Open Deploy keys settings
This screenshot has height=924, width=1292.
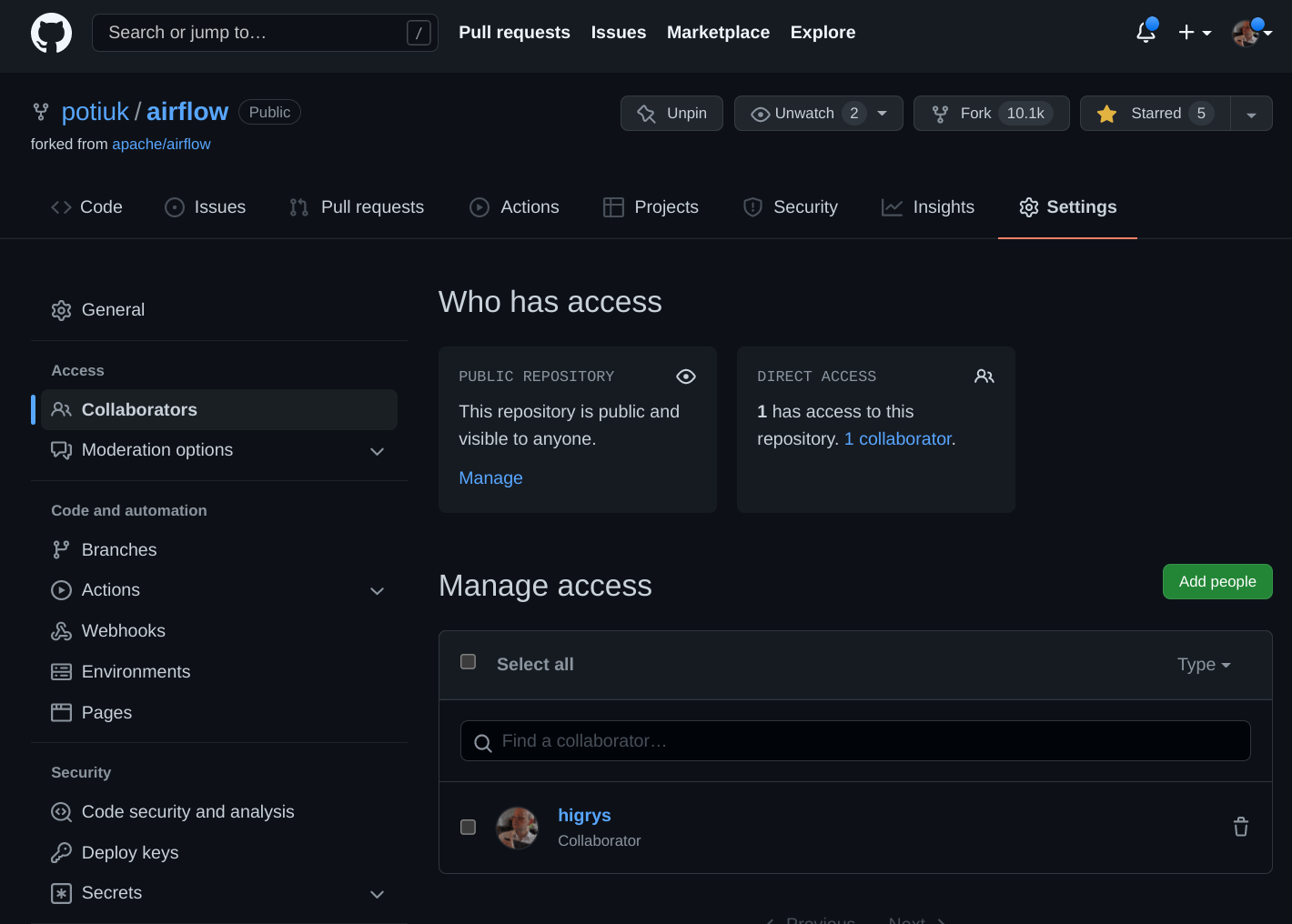219,853
